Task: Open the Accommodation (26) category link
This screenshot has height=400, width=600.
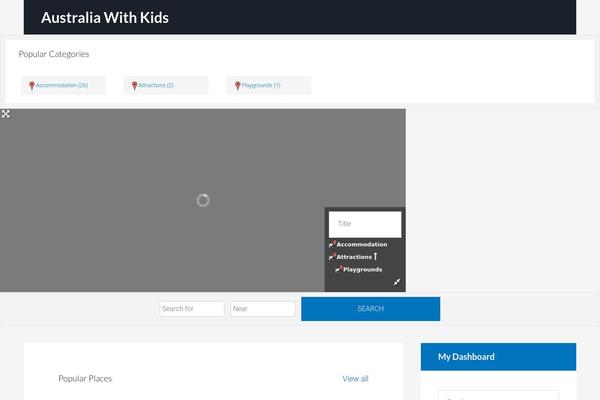Action: [62, 85]
